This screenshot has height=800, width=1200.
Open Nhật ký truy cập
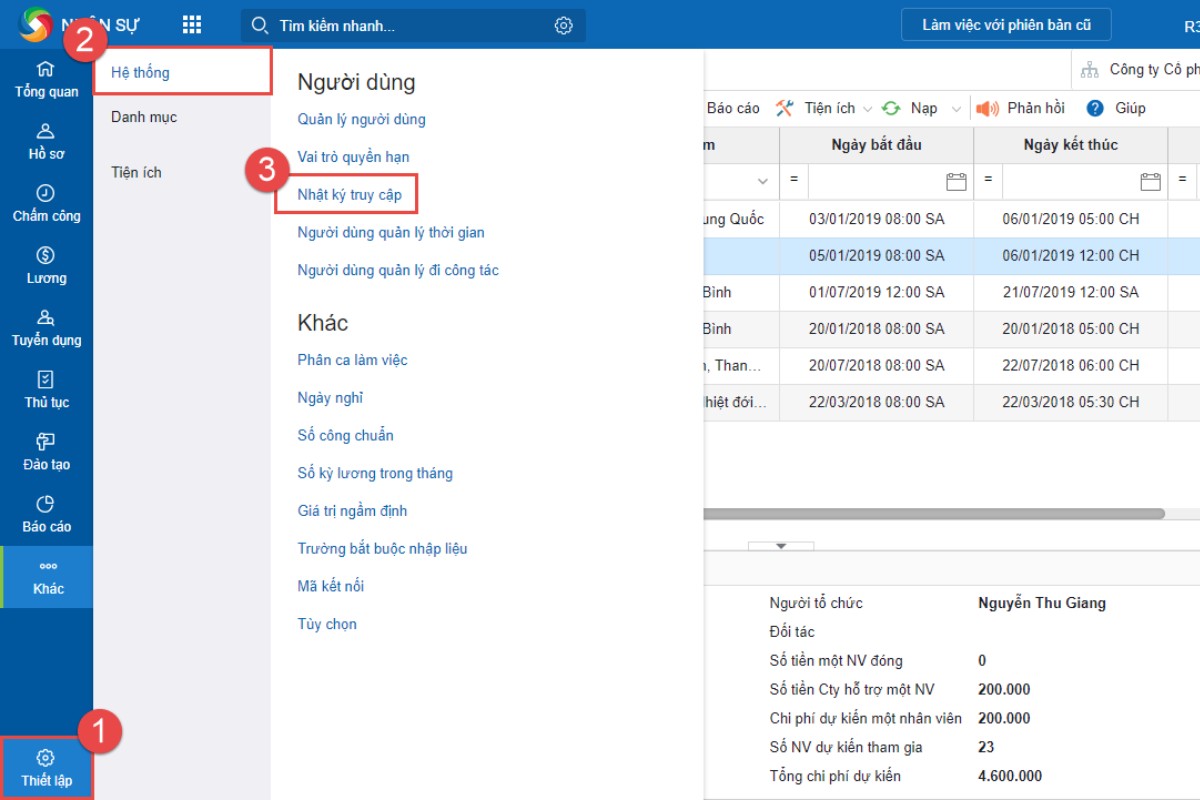click(x=349, y=194)
